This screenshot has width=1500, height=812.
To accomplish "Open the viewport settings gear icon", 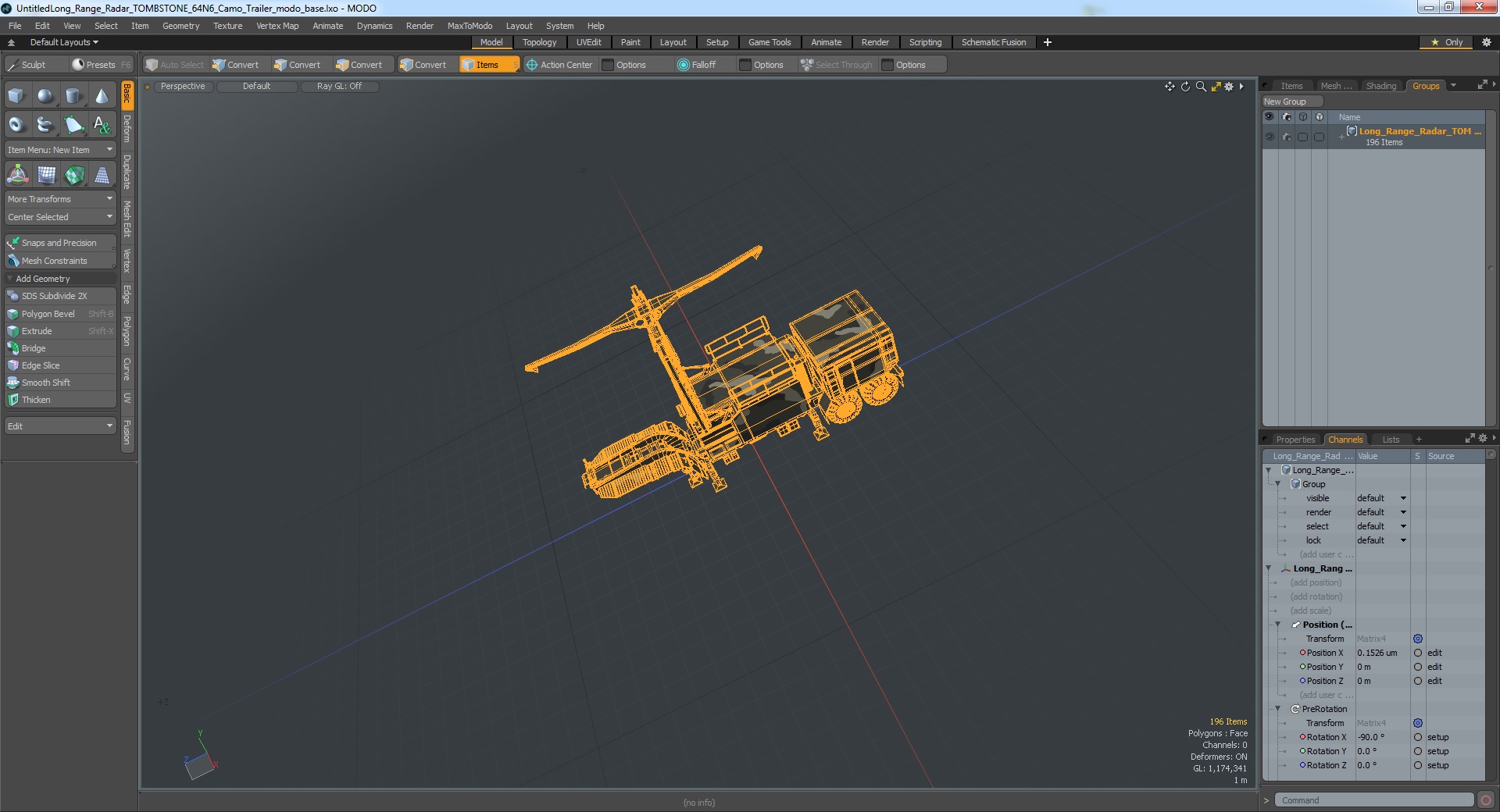I will coord(1229,87).
